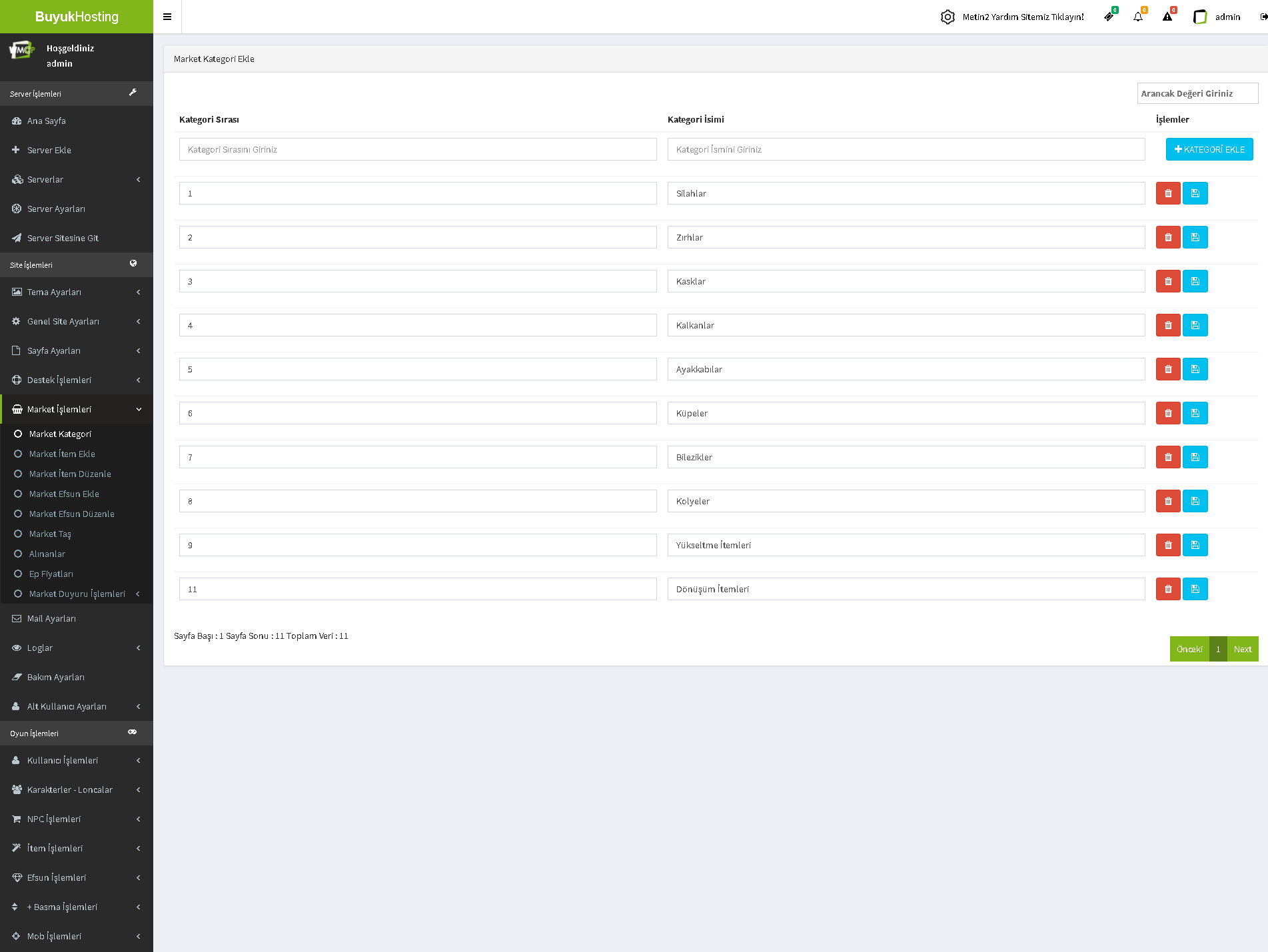
Task: Click the Next pagination button
Action: pyautogui.click(x=1242, y=649)
